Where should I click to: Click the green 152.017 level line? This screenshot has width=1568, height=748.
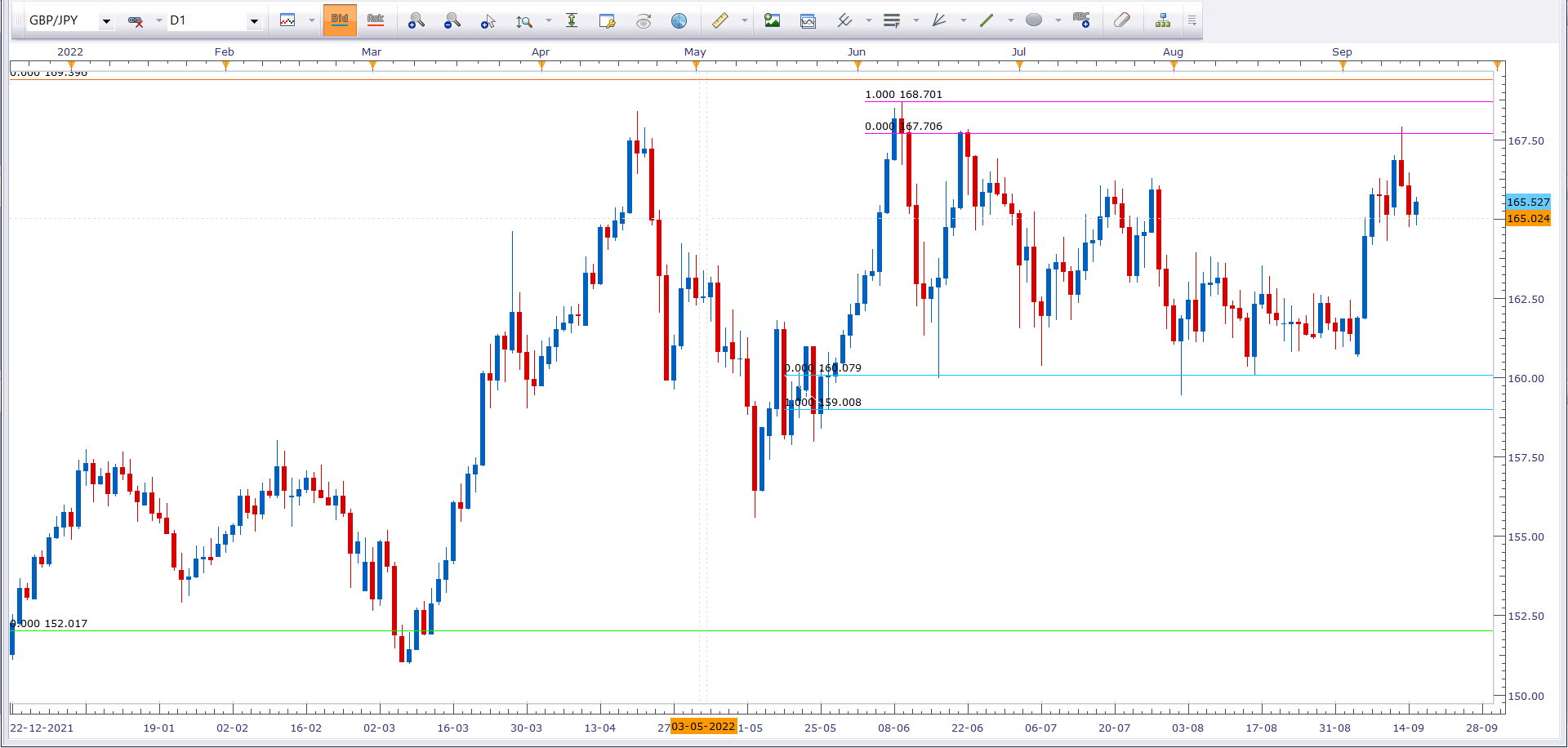pos(751,630)
